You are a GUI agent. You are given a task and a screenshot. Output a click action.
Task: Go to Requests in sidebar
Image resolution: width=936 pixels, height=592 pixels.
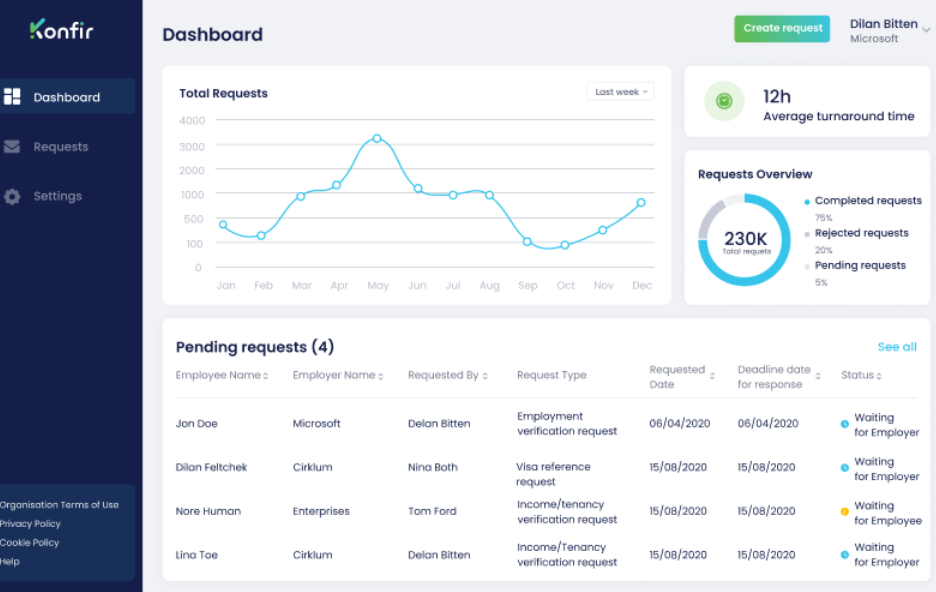pos(61,146)
